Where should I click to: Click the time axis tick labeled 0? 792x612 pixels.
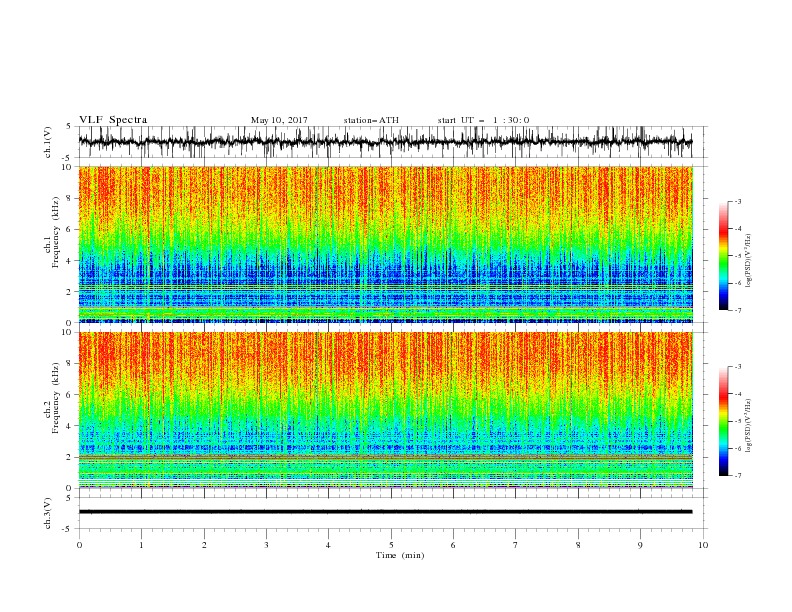point(79,545)
